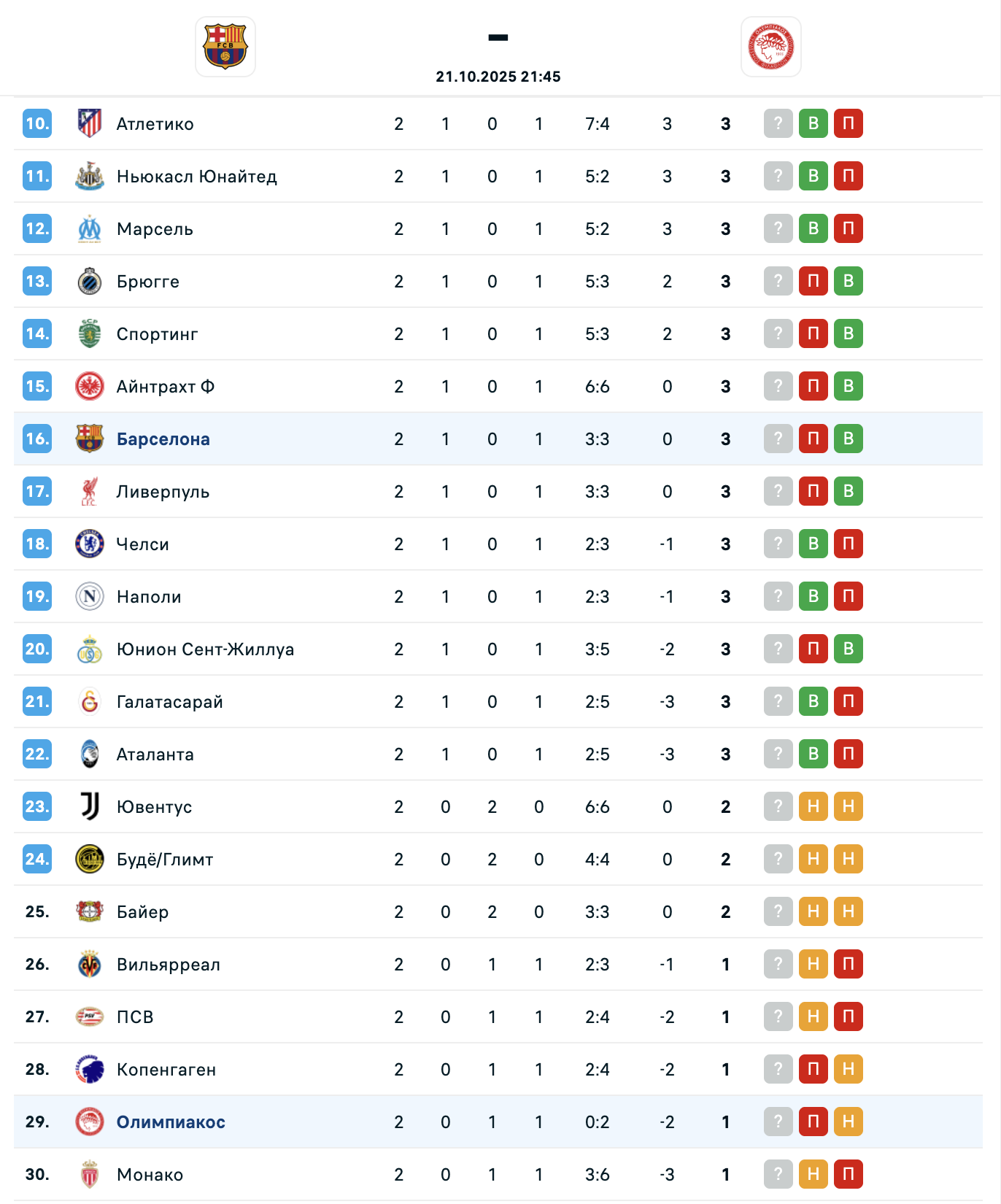Click Olympiacos's orange Н result badge
The width and height of the screenshot is (1001, 1204).
pos(849,1122)
